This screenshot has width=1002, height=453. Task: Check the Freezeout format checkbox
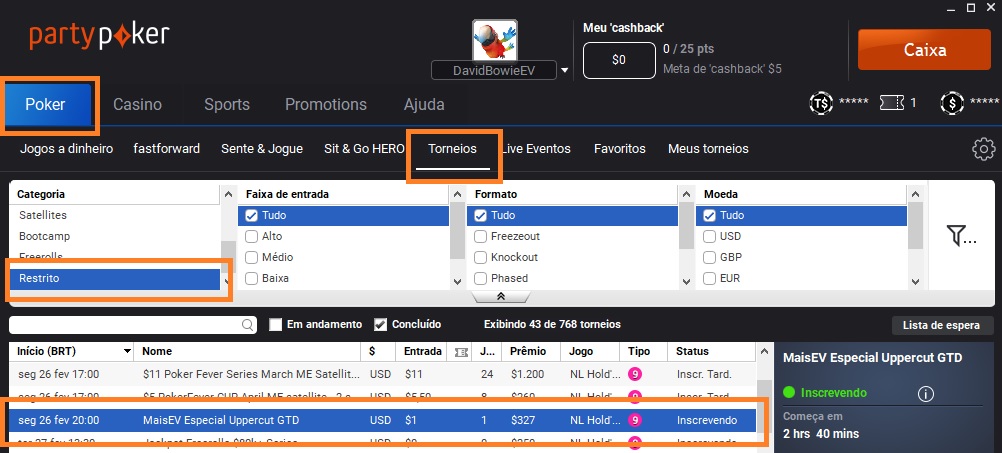pos(480,236)
